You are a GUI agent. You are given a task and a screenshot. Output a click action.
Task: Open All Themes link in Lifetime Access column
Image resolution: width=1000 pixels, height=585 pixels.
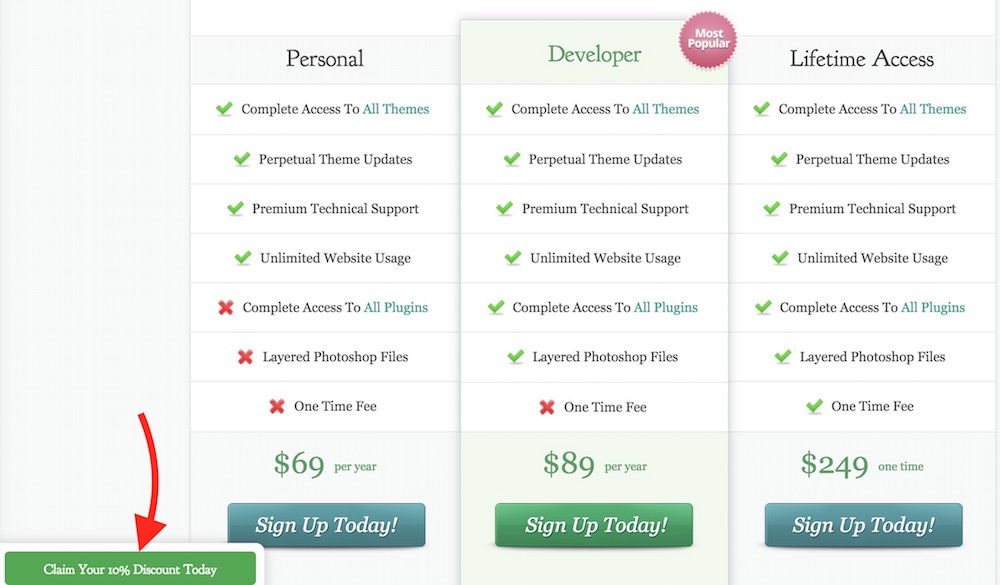(933, 109)
